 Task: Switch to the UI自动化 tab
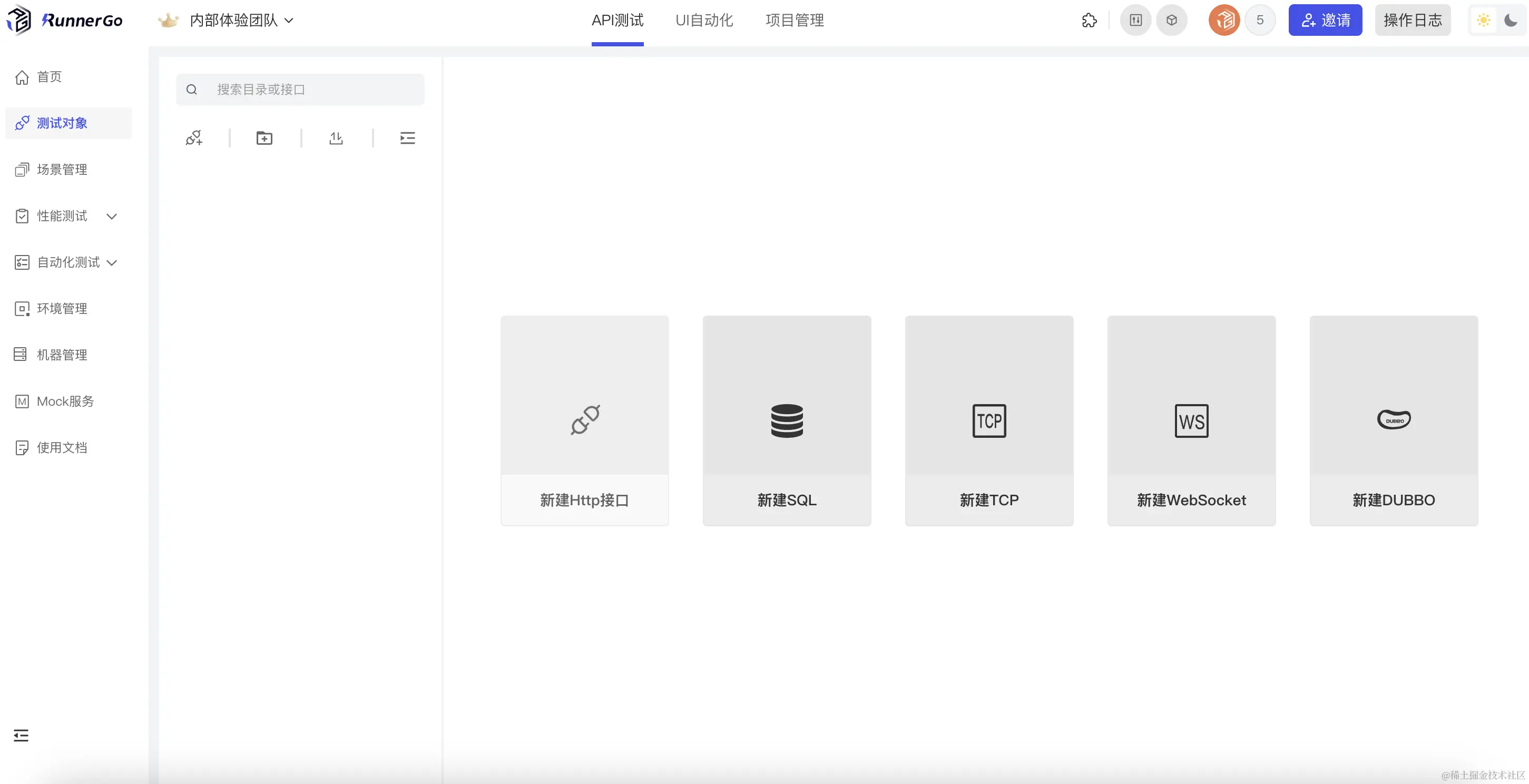pyautogui.click(x=704, y=20)
